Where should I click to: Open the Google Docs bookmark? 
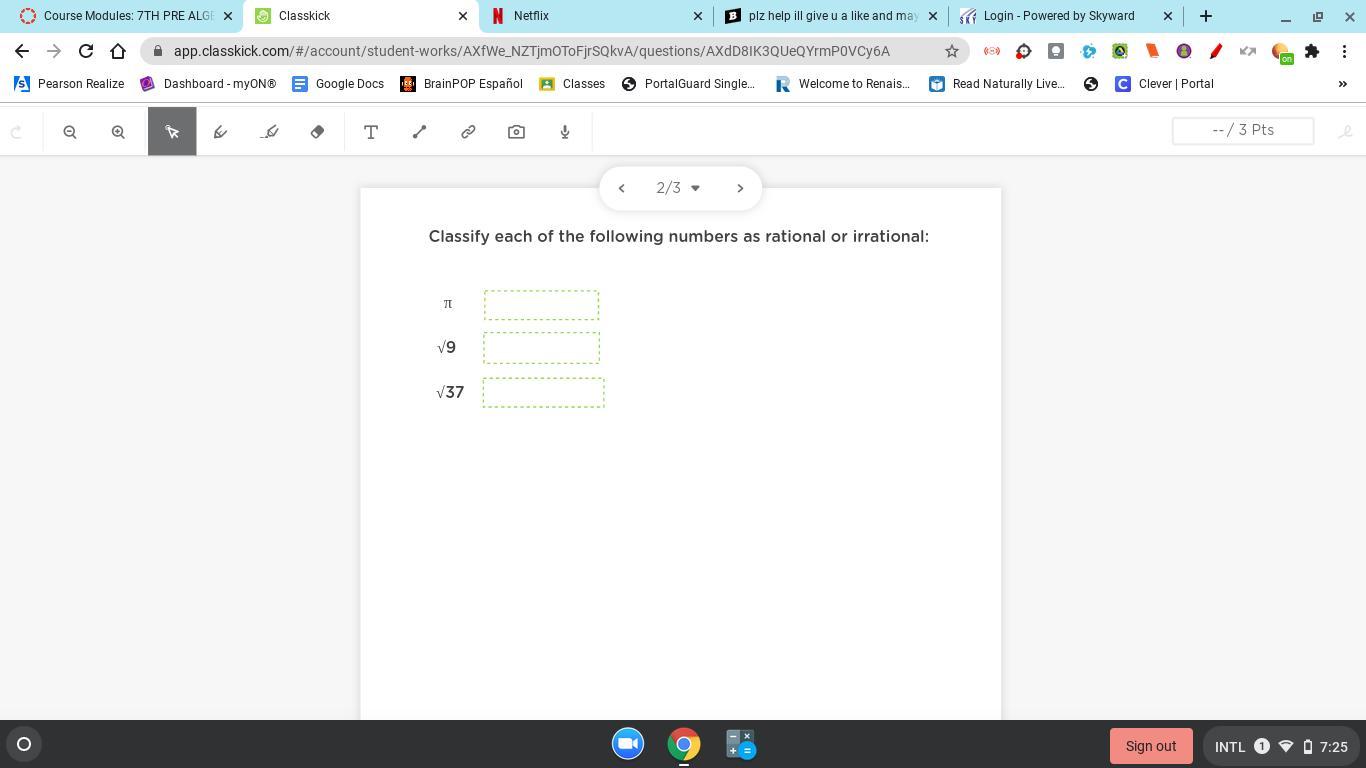338,84
